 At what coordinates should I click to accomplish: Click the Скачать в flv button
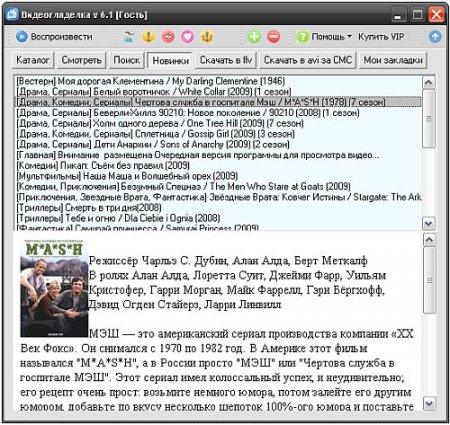coord(226,60)
